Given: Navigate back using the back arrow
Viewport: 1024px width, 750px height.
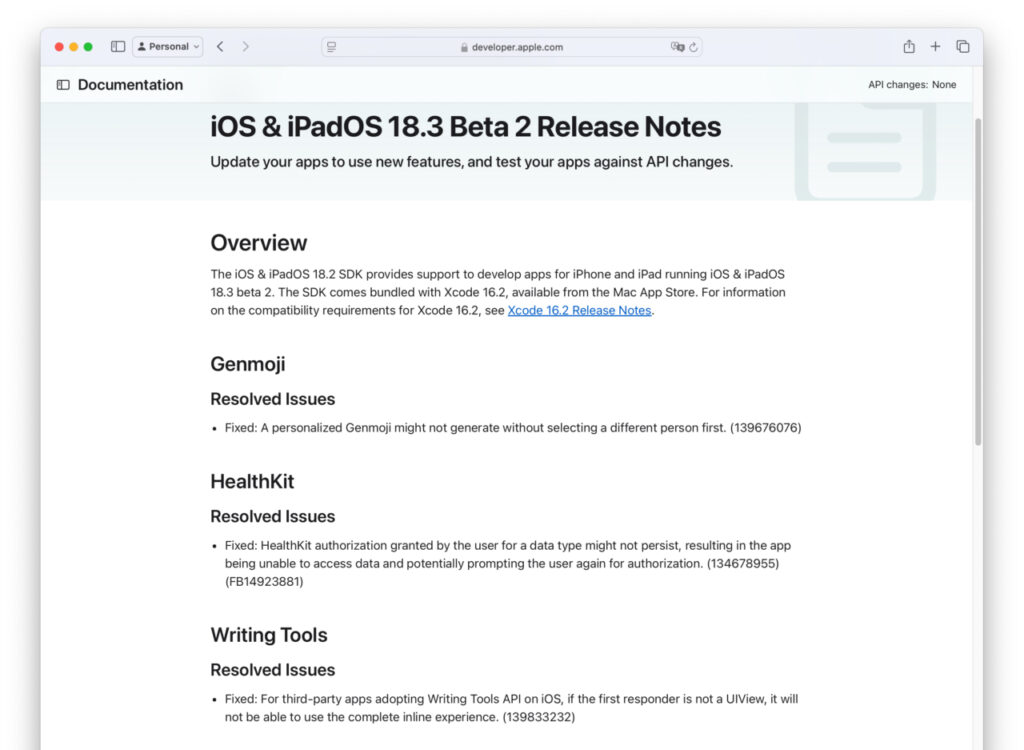Looking at the screenshot, I should [x=220, y=46].
